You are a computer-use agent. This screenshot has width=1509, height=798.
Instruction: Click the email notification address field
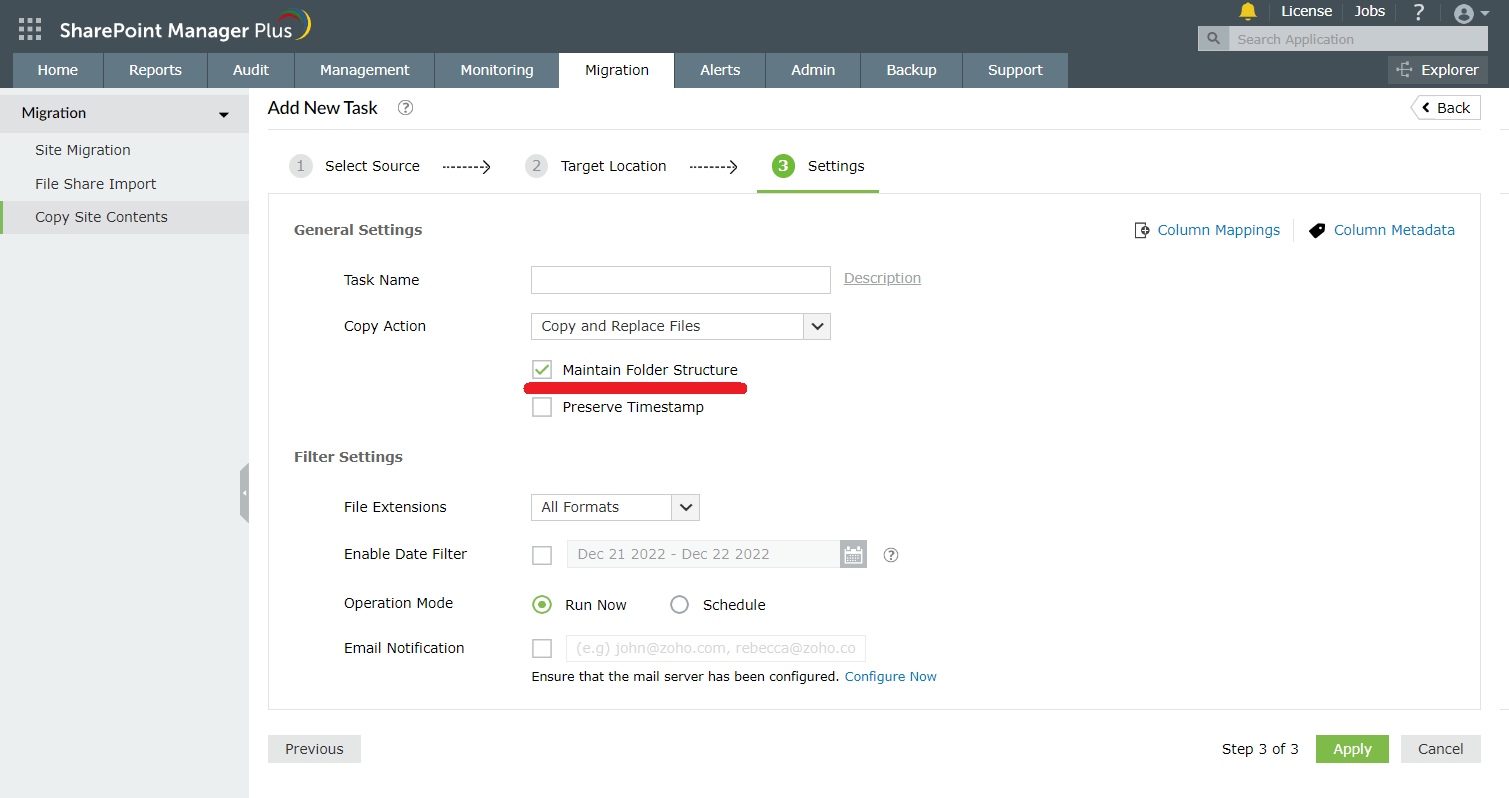pos(716,648)
